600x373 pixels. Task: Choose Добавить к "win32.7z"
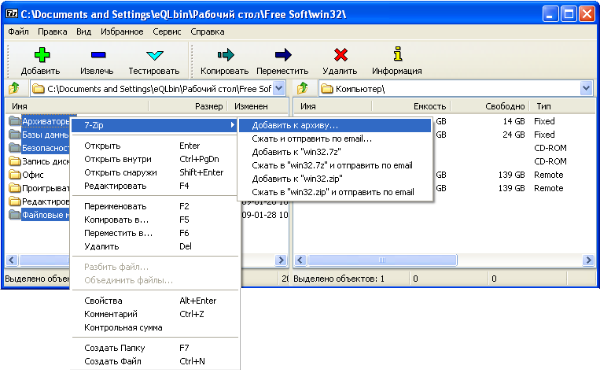tap(335, 152)
